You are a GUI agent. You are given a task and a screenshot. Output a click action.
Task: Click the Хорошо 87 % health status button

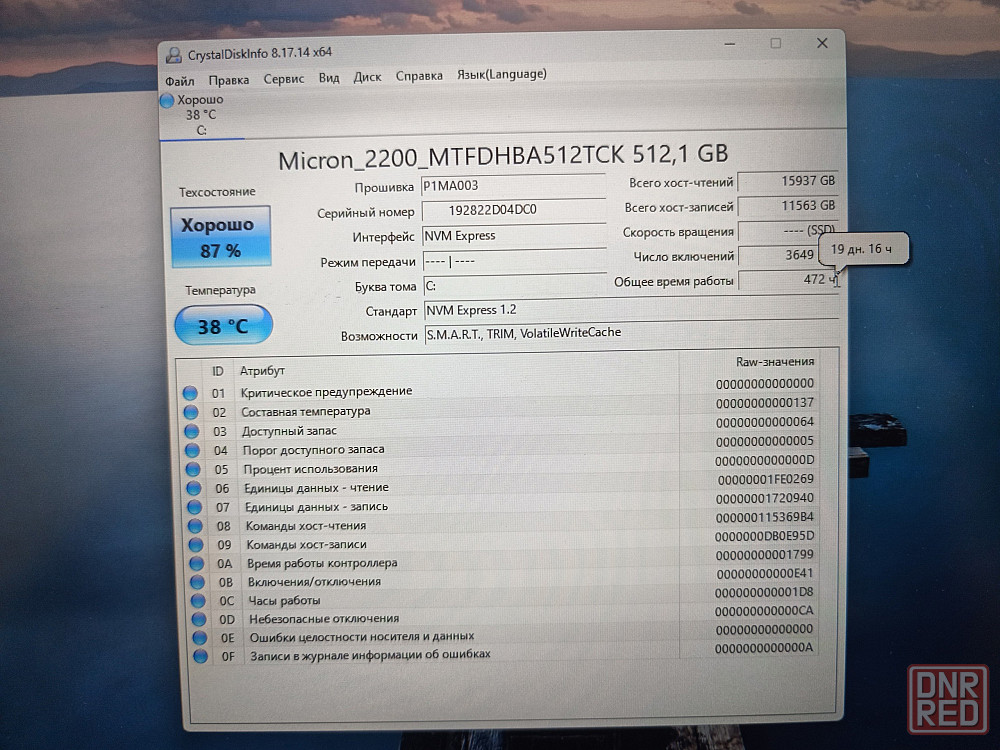click(x=221, y=237)
